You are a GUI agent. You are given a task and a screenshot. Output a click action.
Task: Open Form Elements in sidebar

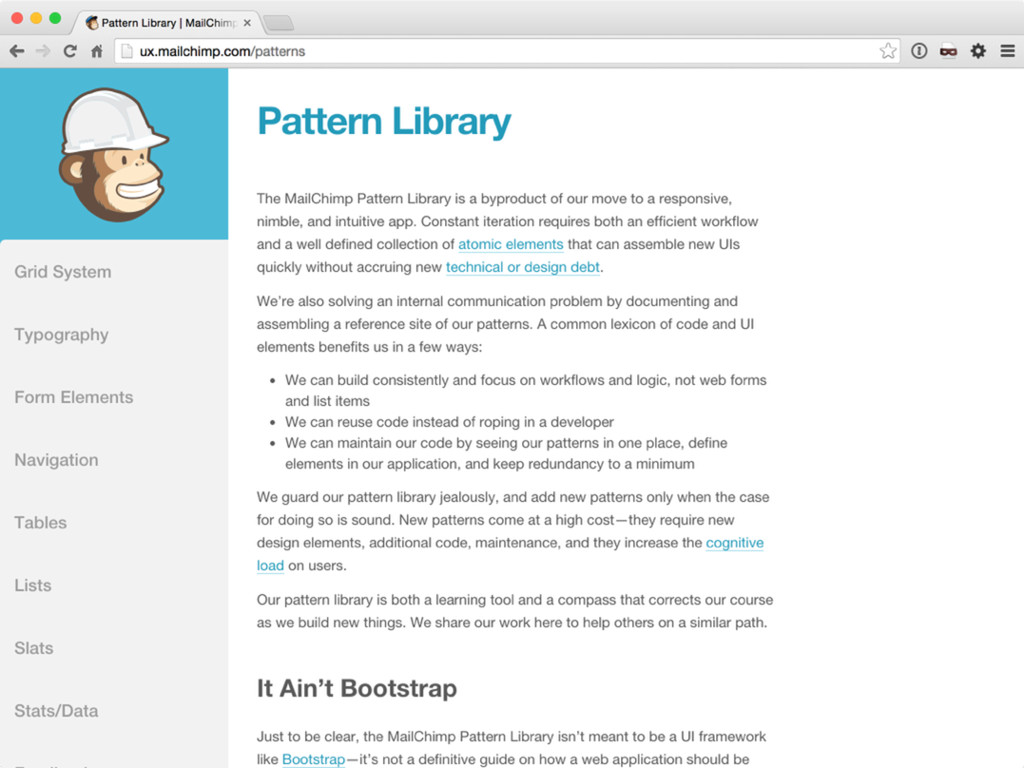(74, 397)
